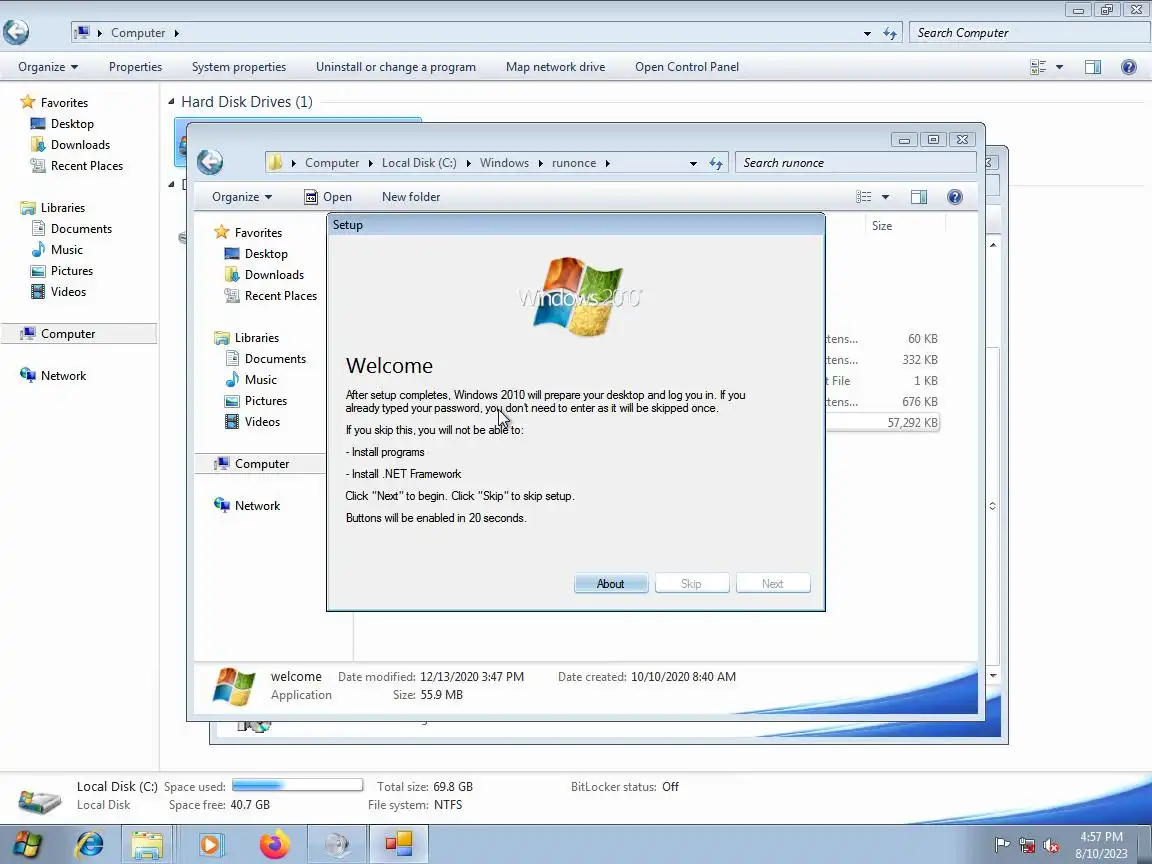
Task: Click the back arrow in runonce window
Action: 210,162
